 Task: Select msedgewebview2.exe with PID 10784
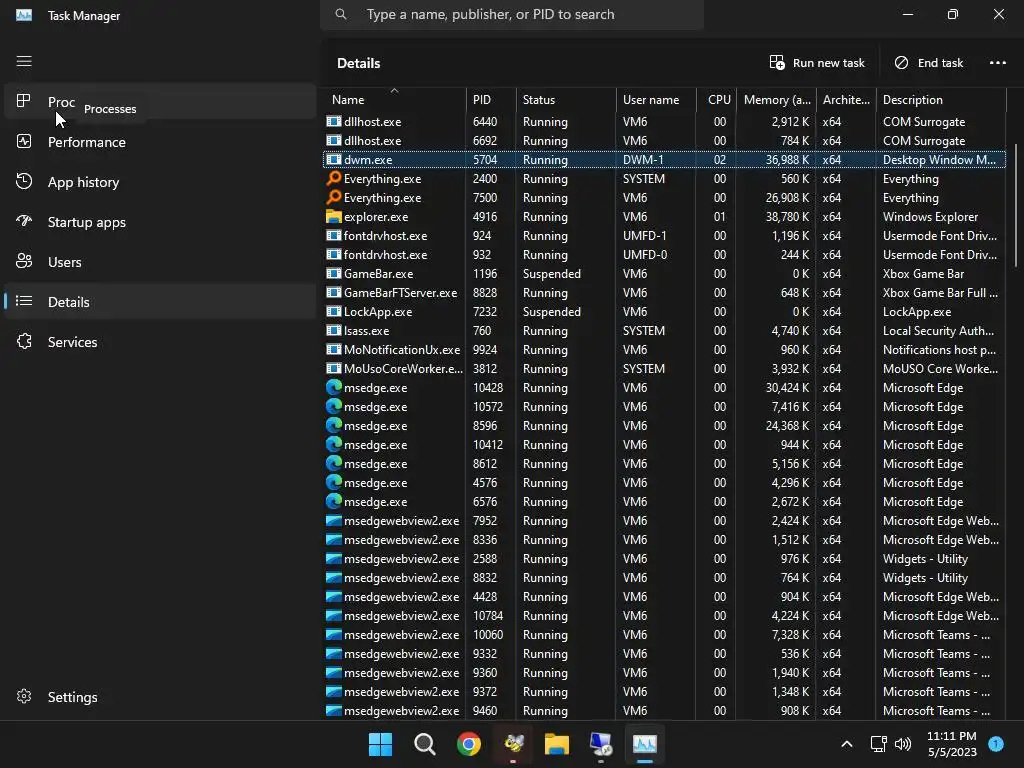click(x=664, y=615)
